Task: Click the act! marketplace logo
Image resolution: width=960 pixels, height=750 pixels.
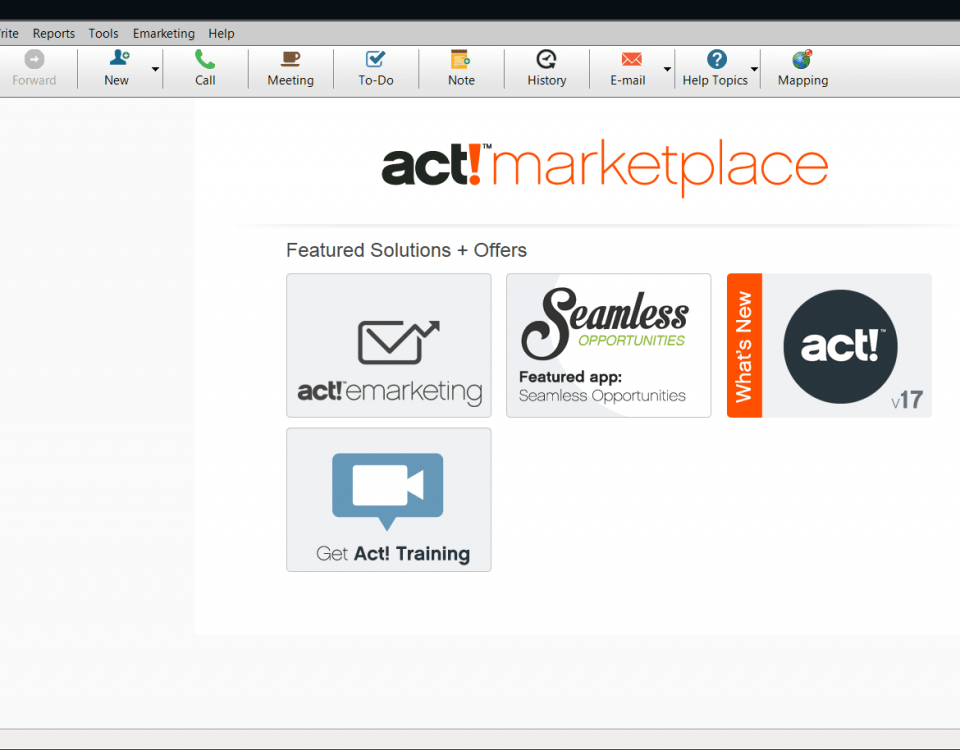Action: pos(605,167)
